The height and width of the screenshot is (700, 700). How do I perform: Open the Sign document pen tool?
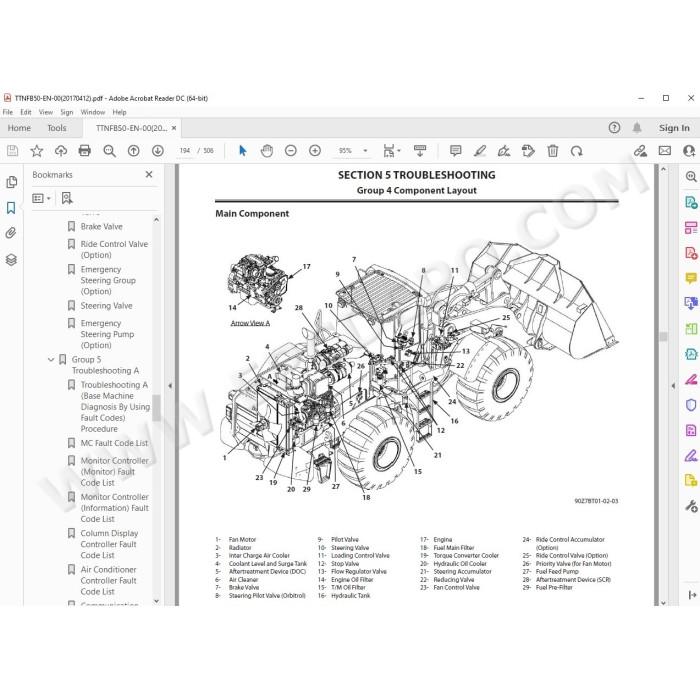(504, 151)
